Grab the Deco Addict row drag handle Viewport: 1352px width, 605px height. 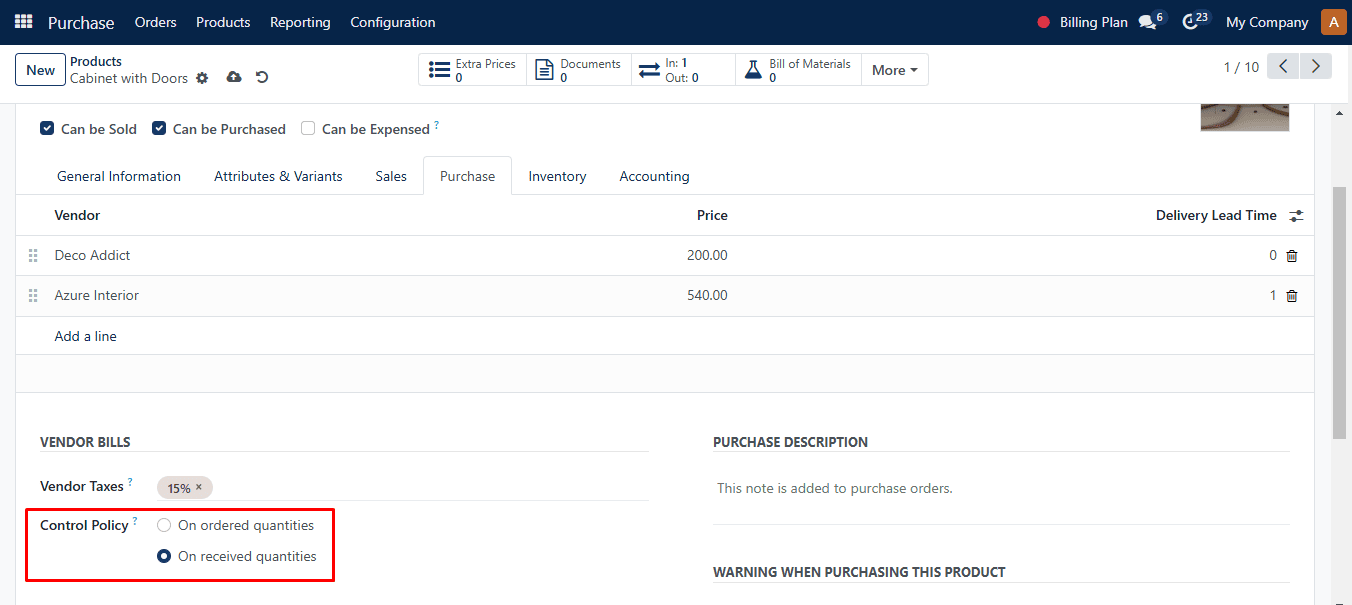click(33, 256)
